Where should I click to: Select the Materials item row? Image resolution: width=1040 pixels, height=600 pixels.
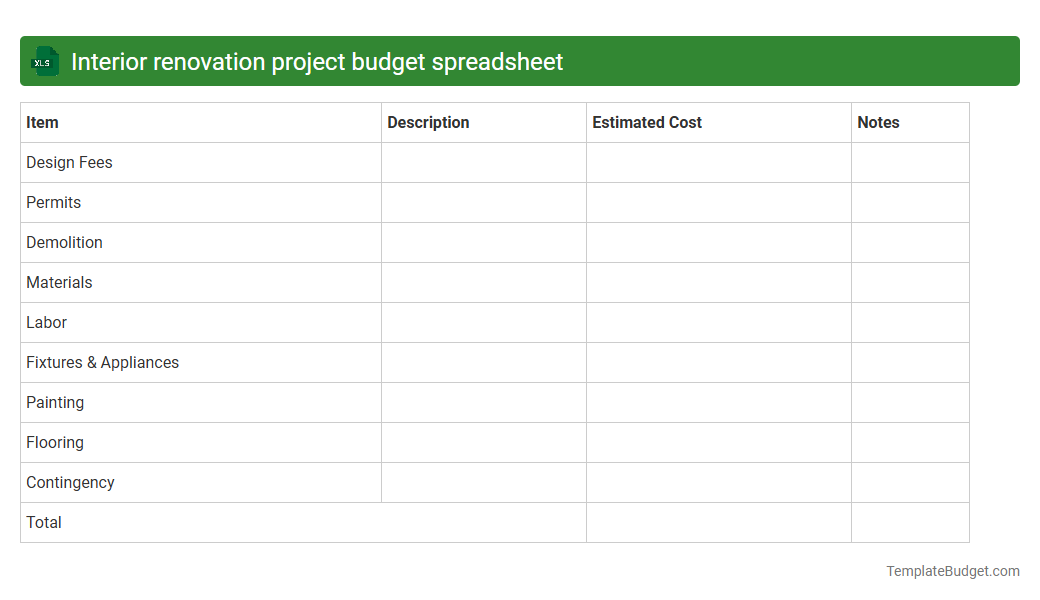coord(59,282)
